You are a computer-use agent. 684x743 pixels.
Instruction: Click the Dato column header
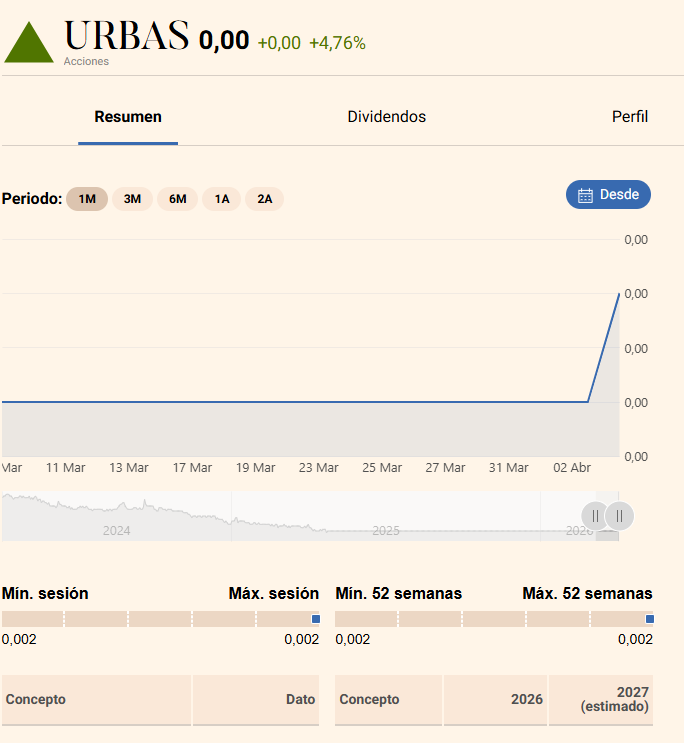tap(300, 700)
